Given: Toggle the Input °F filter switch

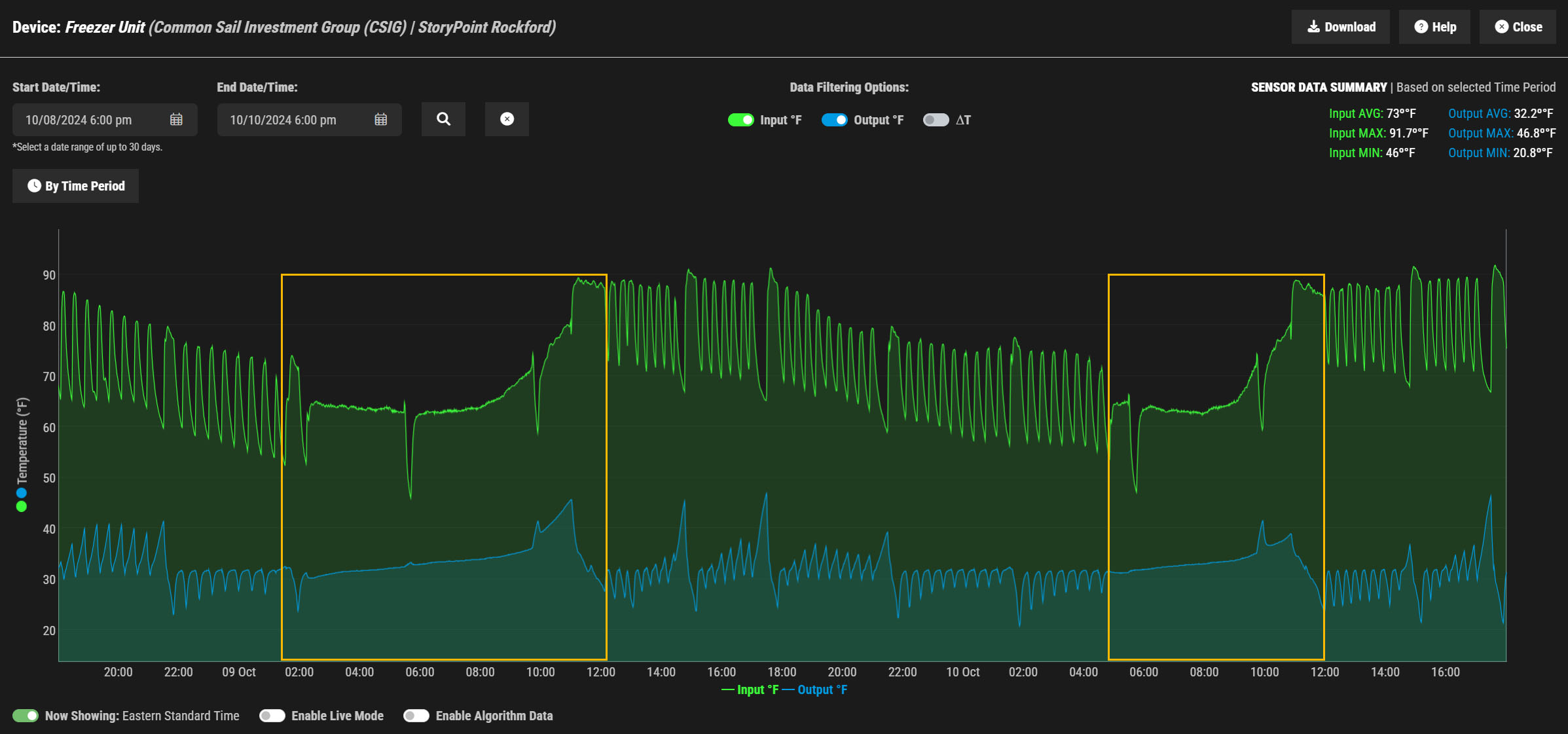Looking at the screenshot, I should pyautogui.click(x=741, y=120).
